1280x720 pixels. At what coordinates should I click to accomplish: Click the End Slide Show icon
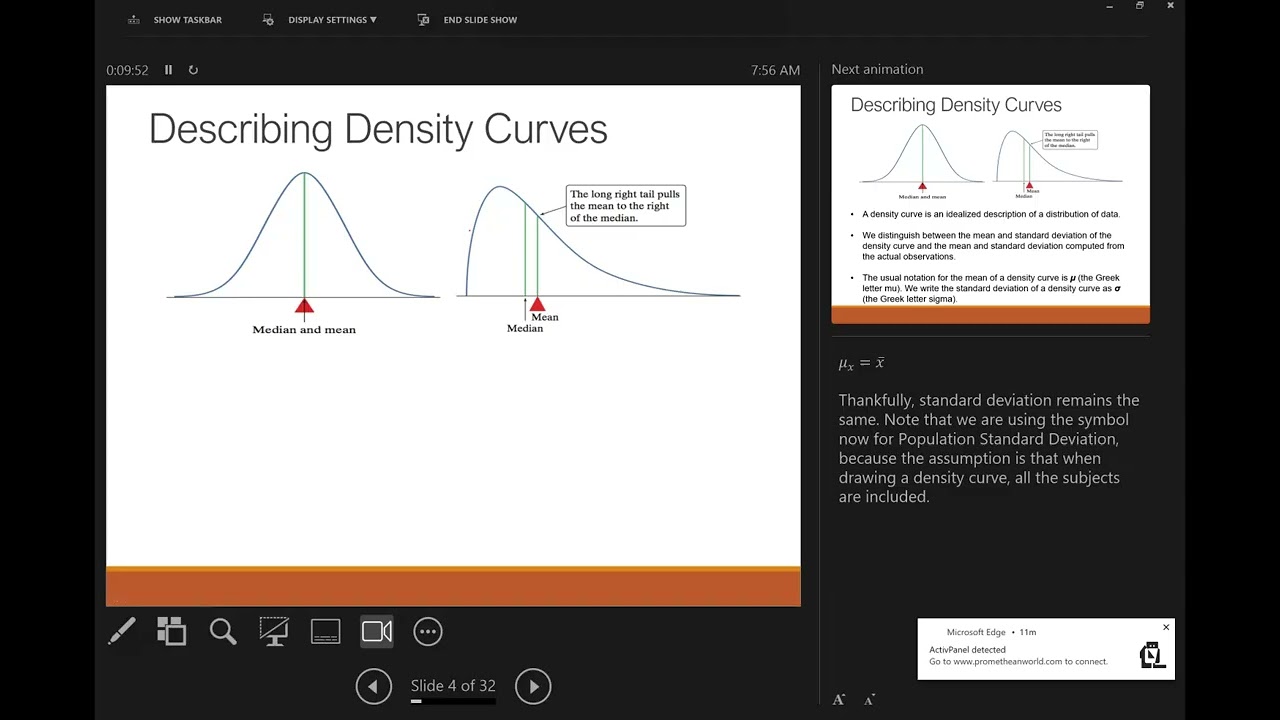423,20
